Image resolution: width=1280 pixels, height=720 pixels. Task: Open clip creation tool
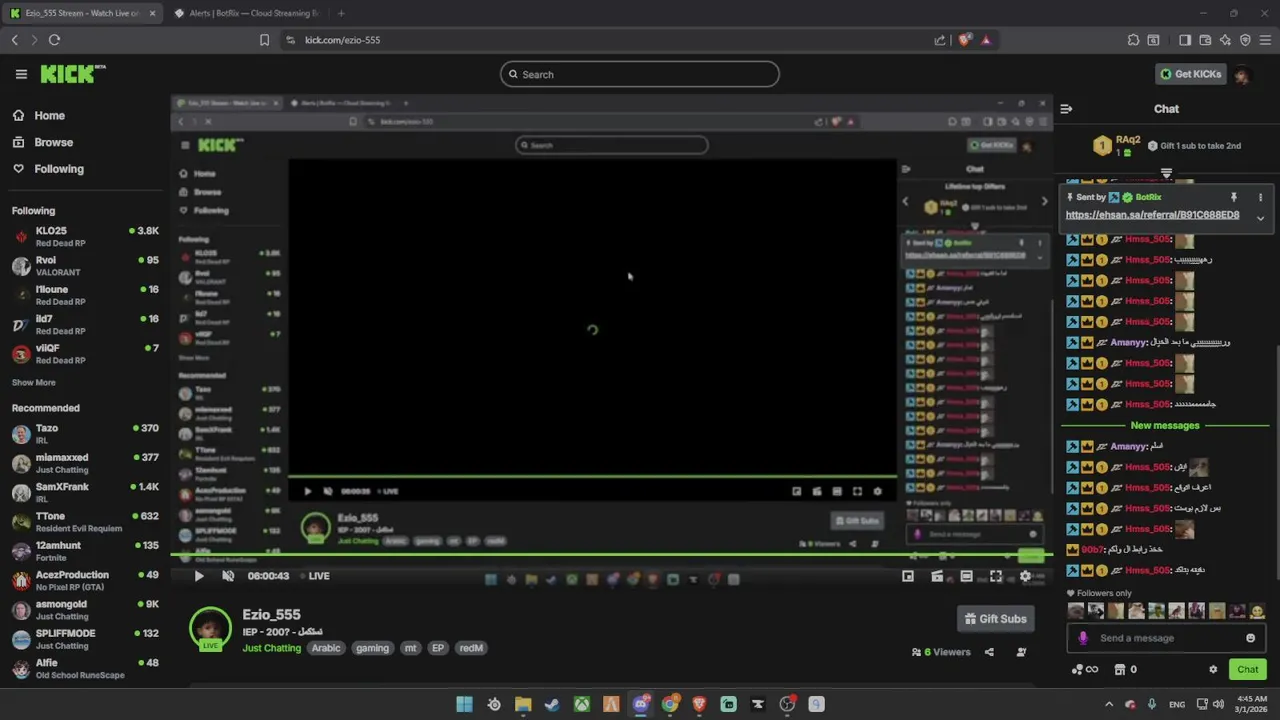pyautogui.click(x=937, y=576)
